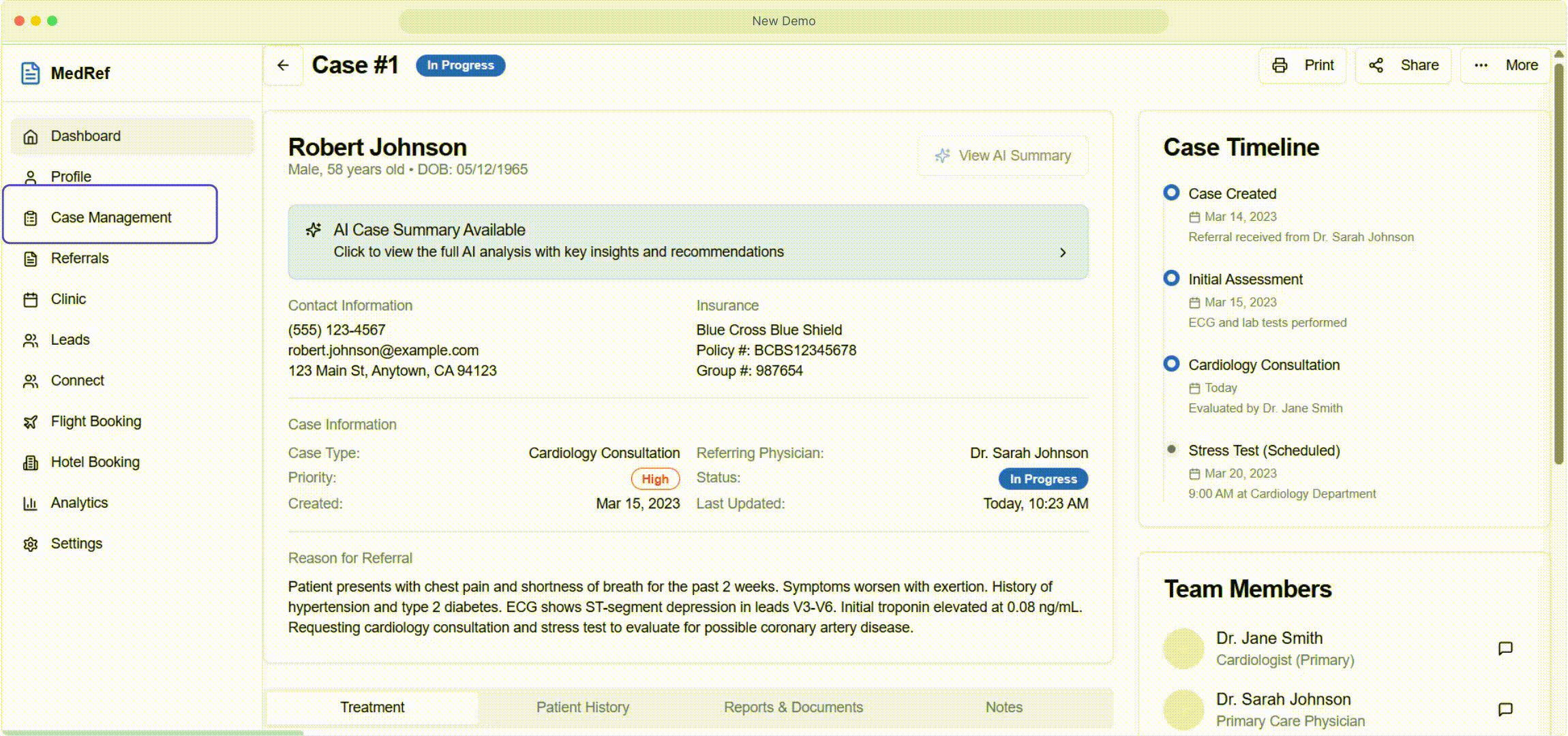Open the More options menu
Screen dimensions: 1568x736
click(x=1481, y=65)
